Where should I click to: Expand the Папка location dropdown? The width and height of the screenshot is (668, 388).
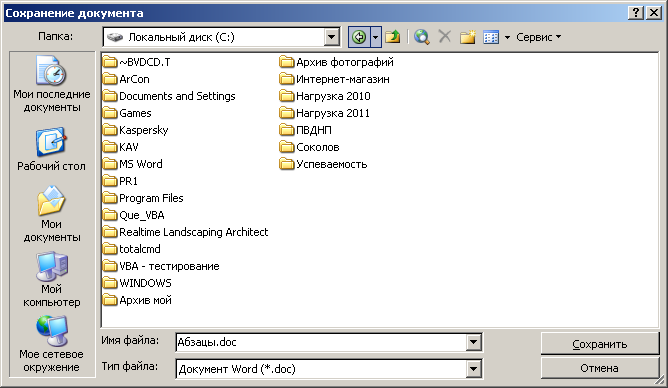pyautogui.click(x=331, y=37)
